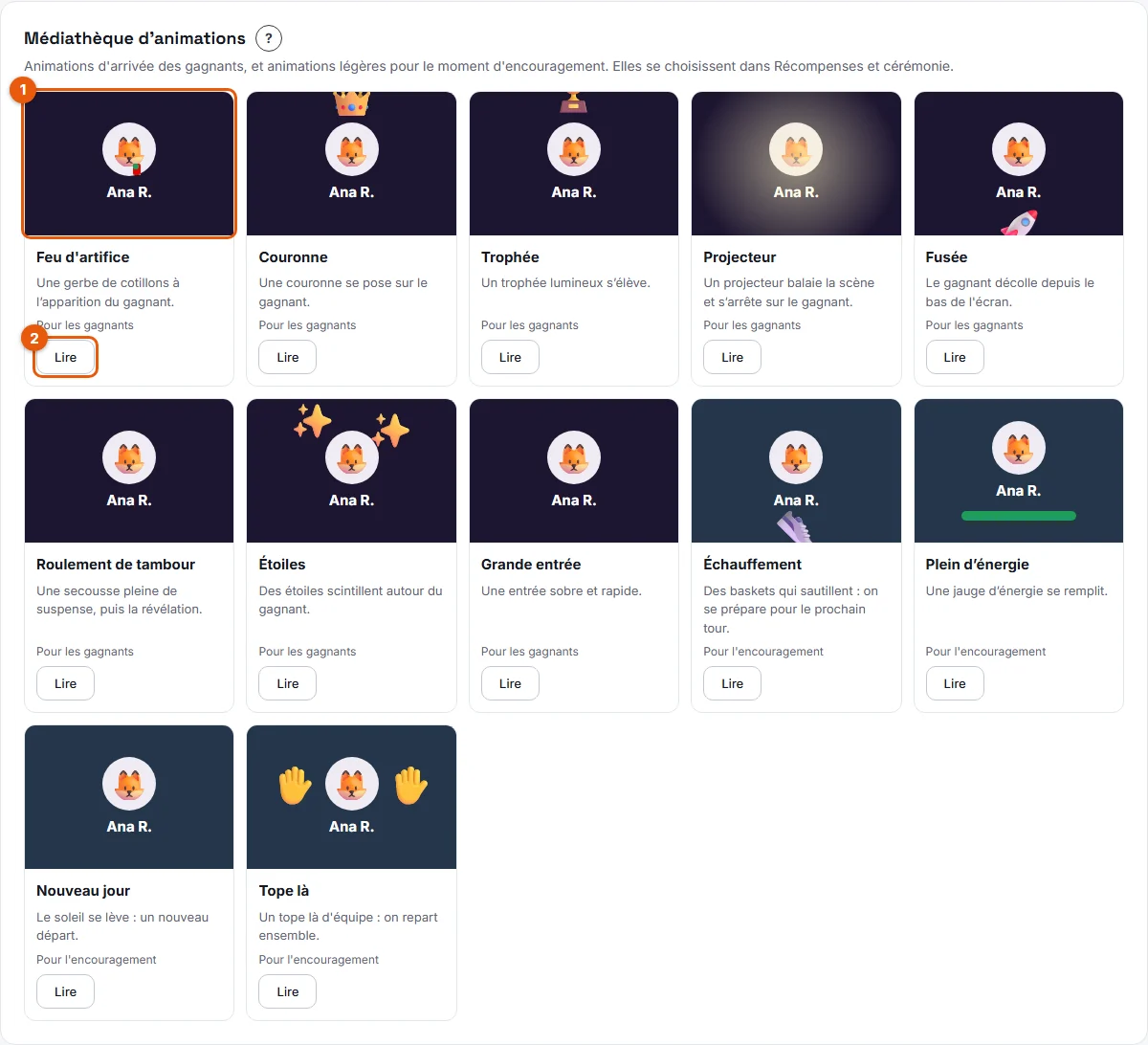This screenshot has width=1148, height=1045.
Task: Select the Feu d'artifice preview thumbnail
Action: 129,164
